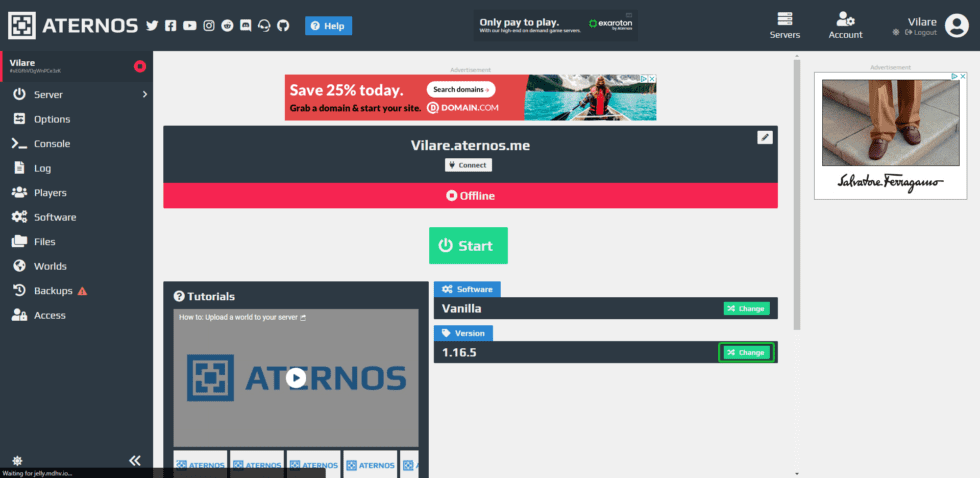Viewport: 980px width, 478px height.
Task: Play the tutorial video
Action: [x=296, y=377]
